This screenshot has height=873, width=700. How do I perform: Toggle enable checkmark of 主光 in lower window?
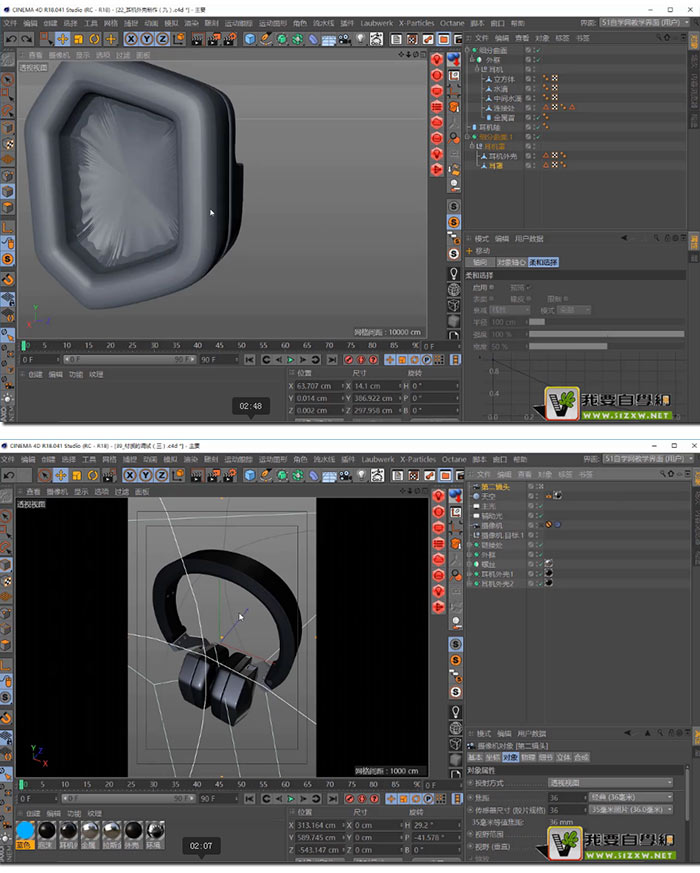point(540,506)
